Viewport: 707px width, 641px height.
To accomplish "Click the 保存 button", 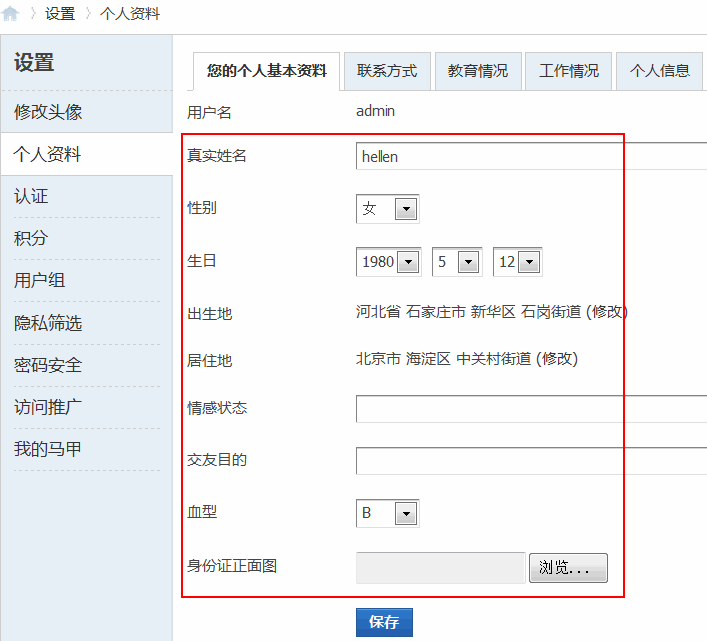I will coord(384,622).
